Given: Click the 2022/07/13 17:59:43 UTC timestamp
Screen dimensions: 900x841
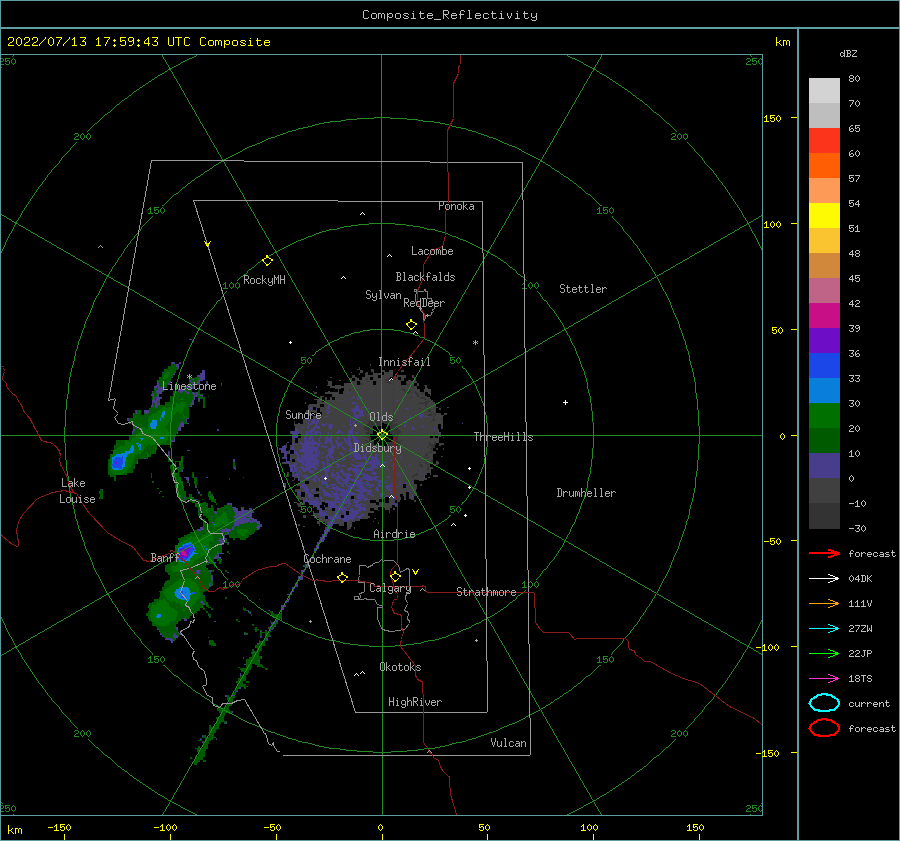Looking at the screenshot, I should (x=98, y=42).
